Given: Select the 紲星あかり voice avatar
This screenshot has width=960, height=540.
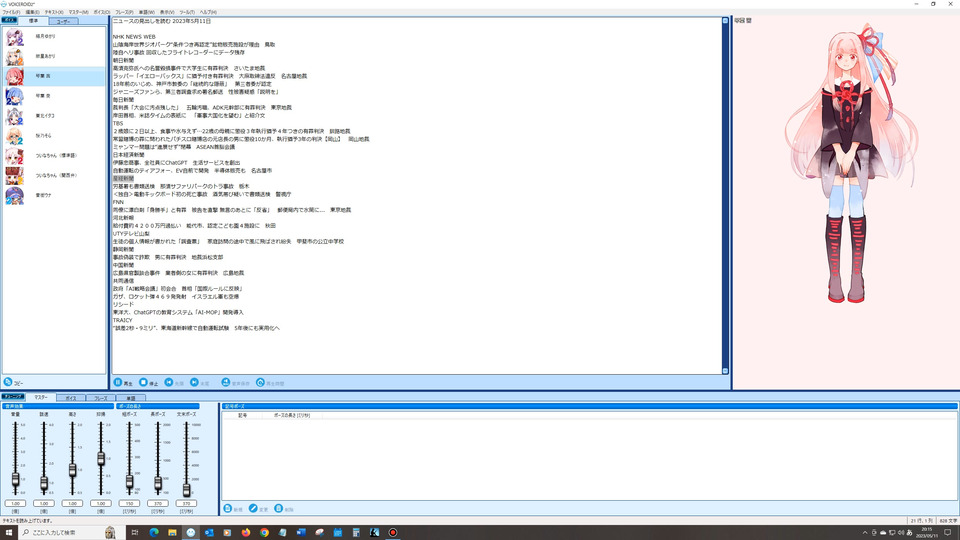Looking at the screenshot, I should [15, 56].
